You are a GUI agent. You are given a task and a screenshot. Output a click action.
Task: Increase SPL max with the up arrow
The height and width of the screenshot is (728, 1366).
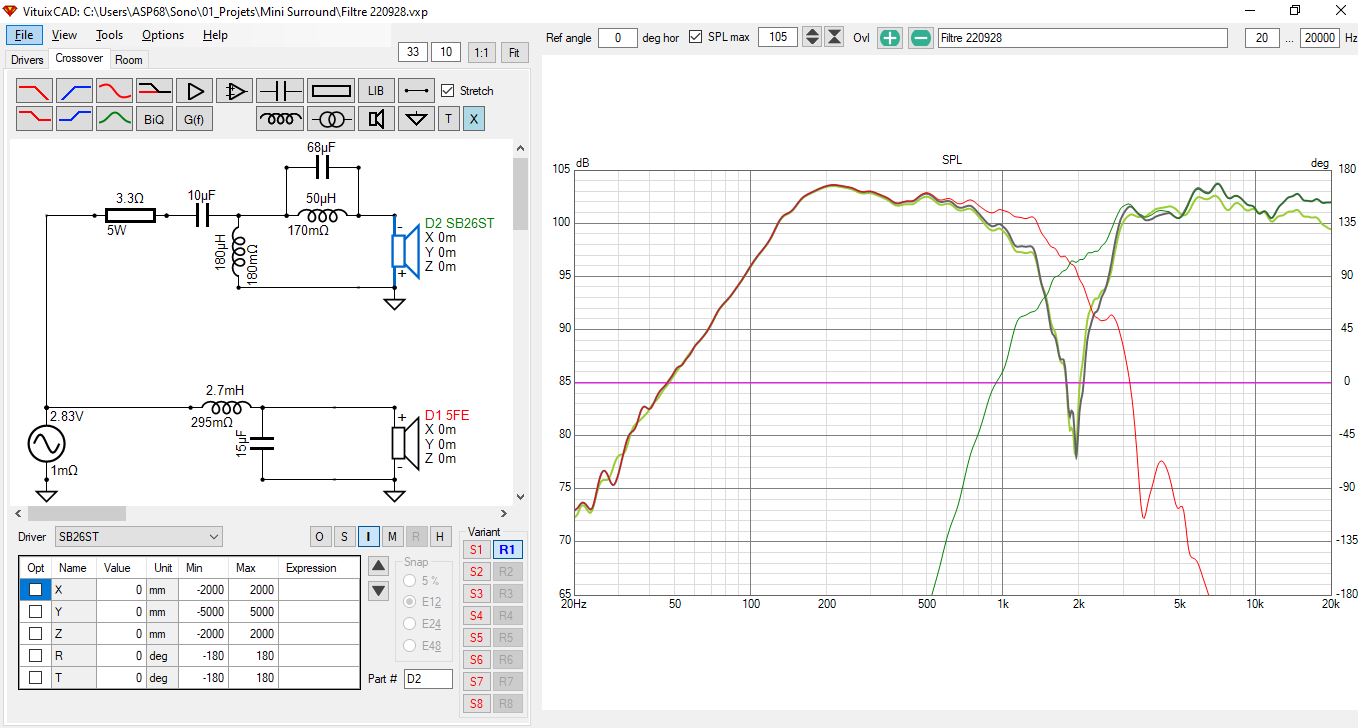[x=812, y=33]
